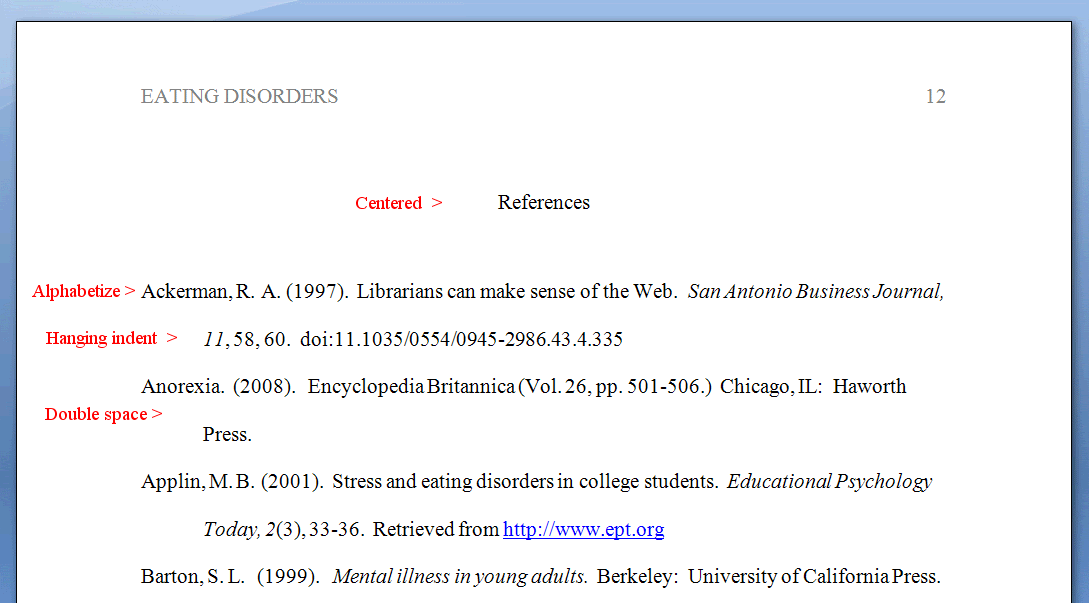This screenshot has width=1089, height=603.
Task: Click the centered 'References' heading
Action: 544,202
